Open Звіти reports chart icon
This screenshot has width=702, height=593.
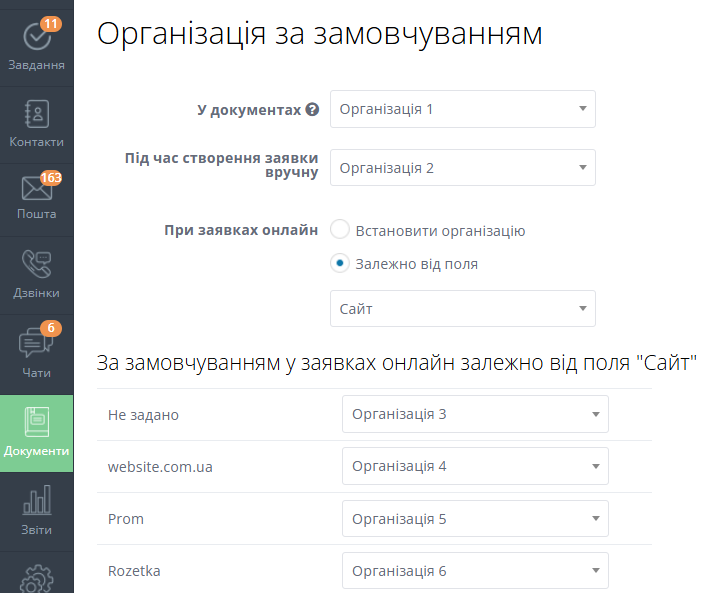[36, 510]
